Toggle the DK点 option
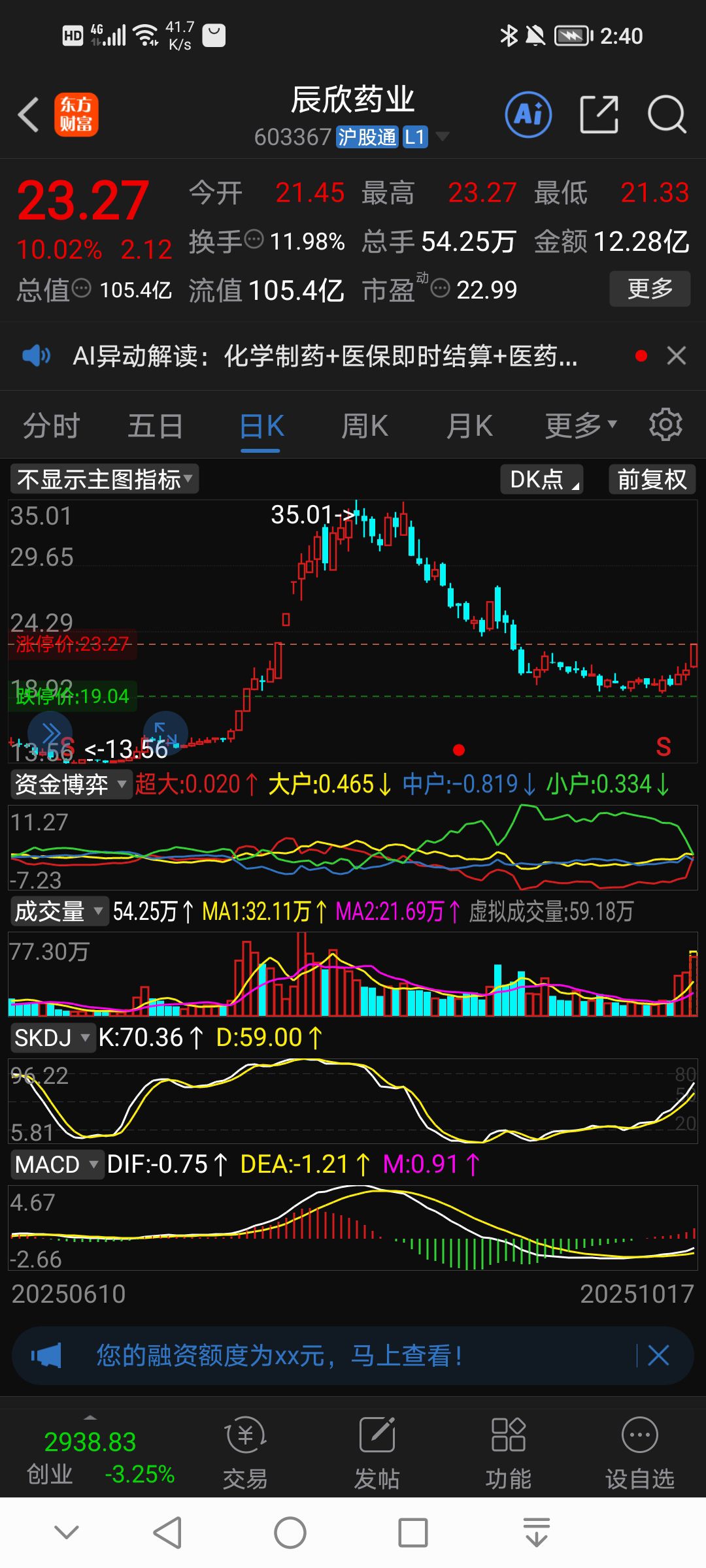 [542, 479]
